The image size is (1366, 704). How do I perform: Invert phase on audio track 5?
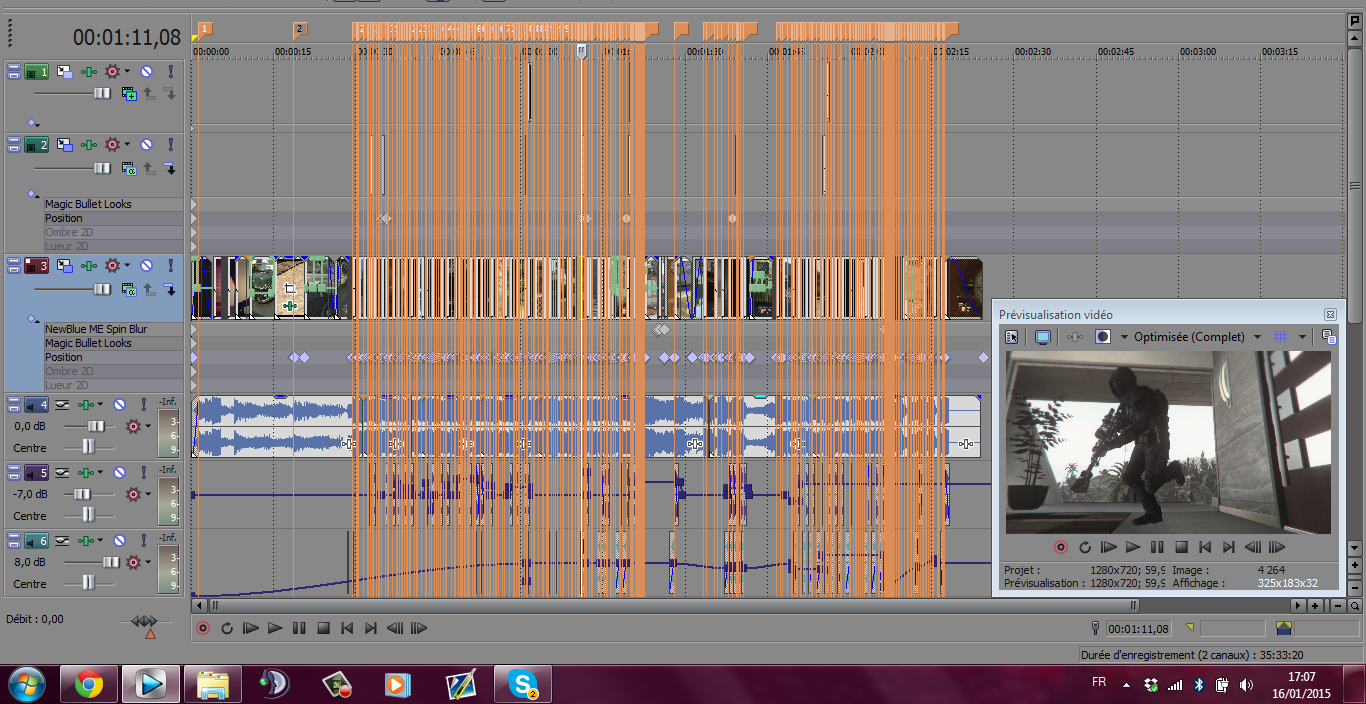pos(62,472)
